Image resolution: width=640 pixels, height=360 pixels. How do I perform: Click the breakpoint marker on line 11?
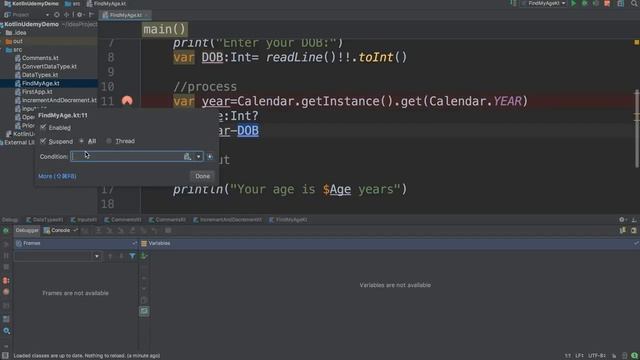(x=127, y=101)
